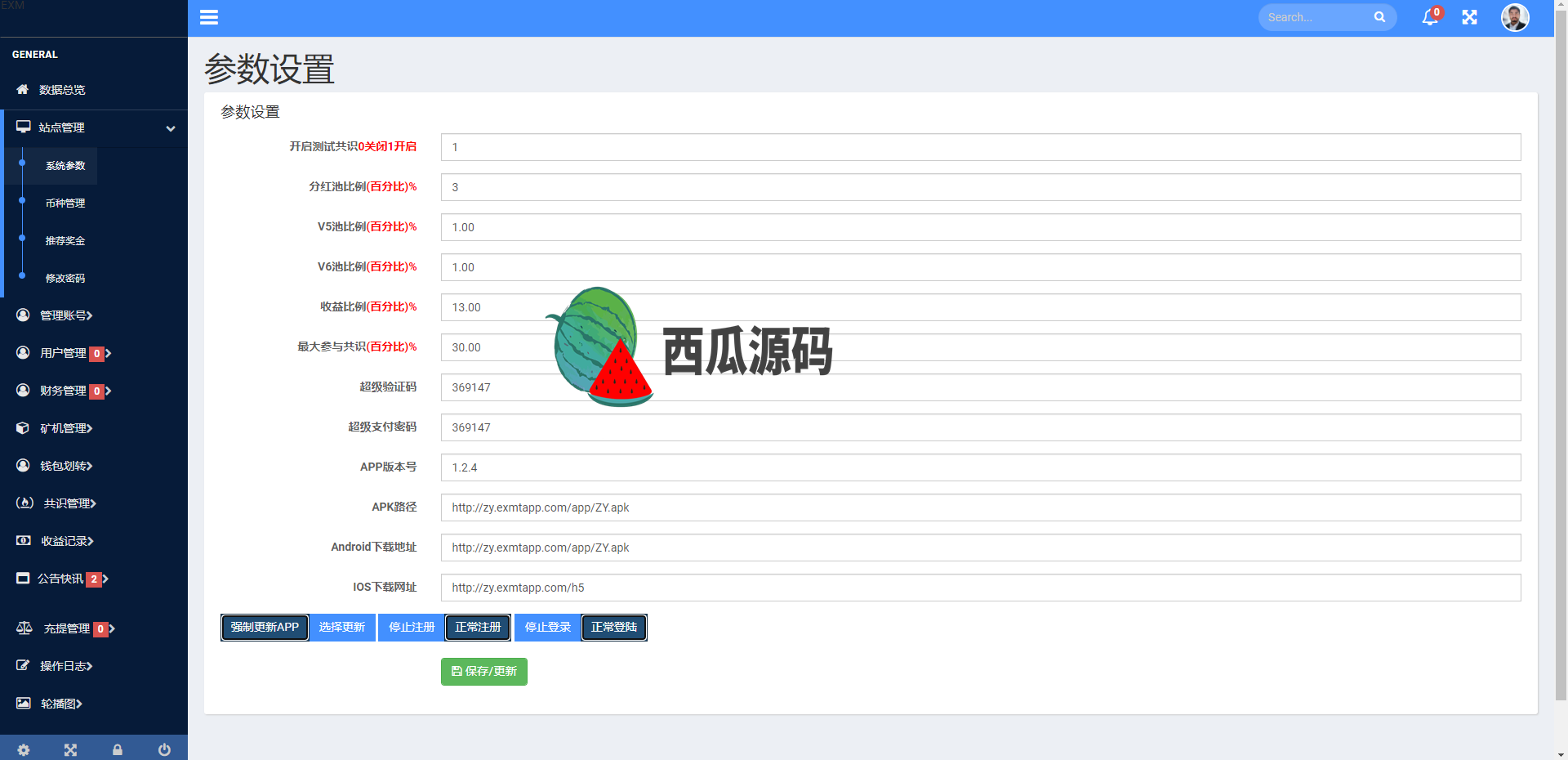Click the 停止注册 button
This screenshot has width=1568, height=760.
(x=412, y=628)
